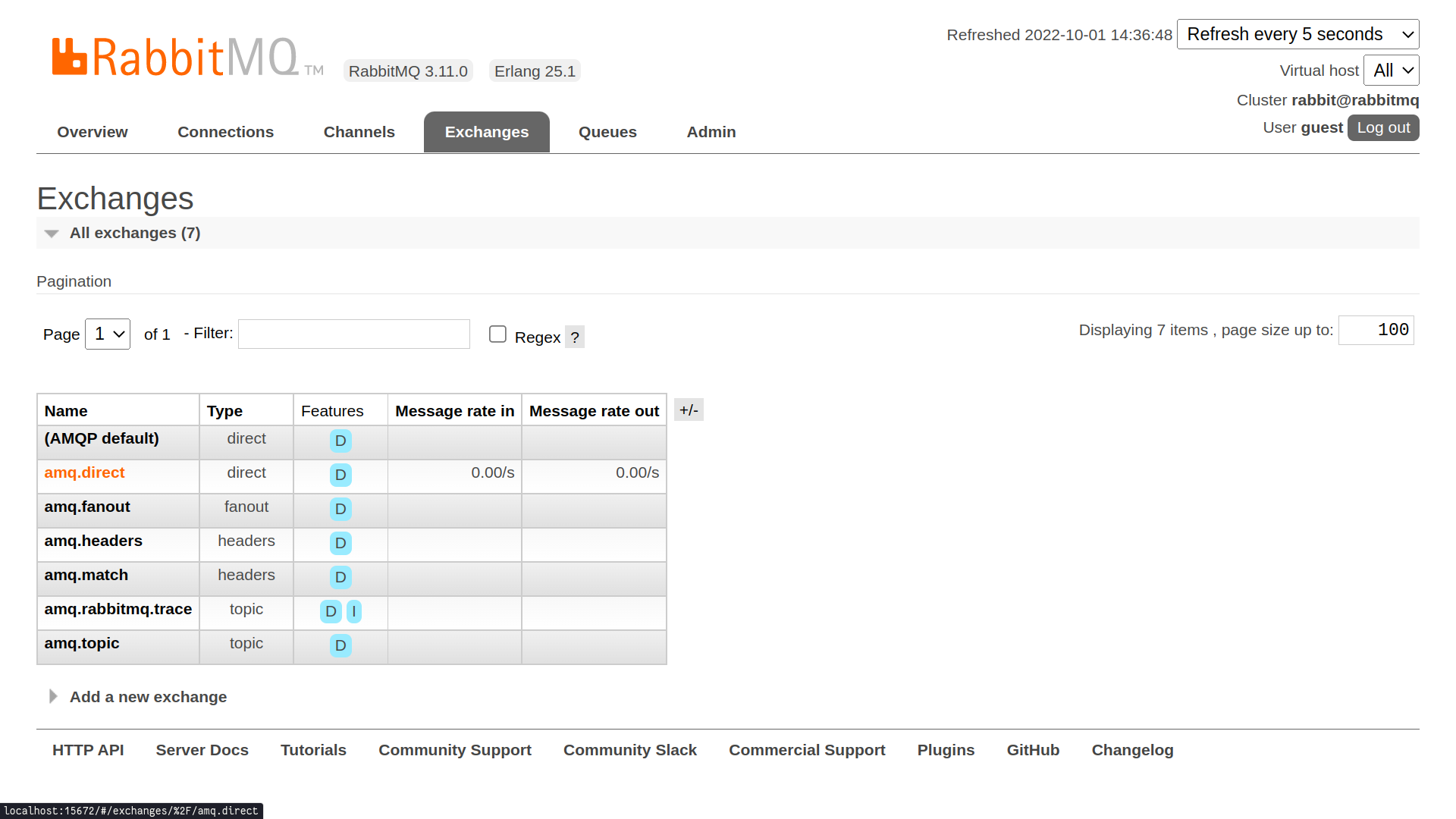
Task: Click the Regex help question mark
Action: 575,337
